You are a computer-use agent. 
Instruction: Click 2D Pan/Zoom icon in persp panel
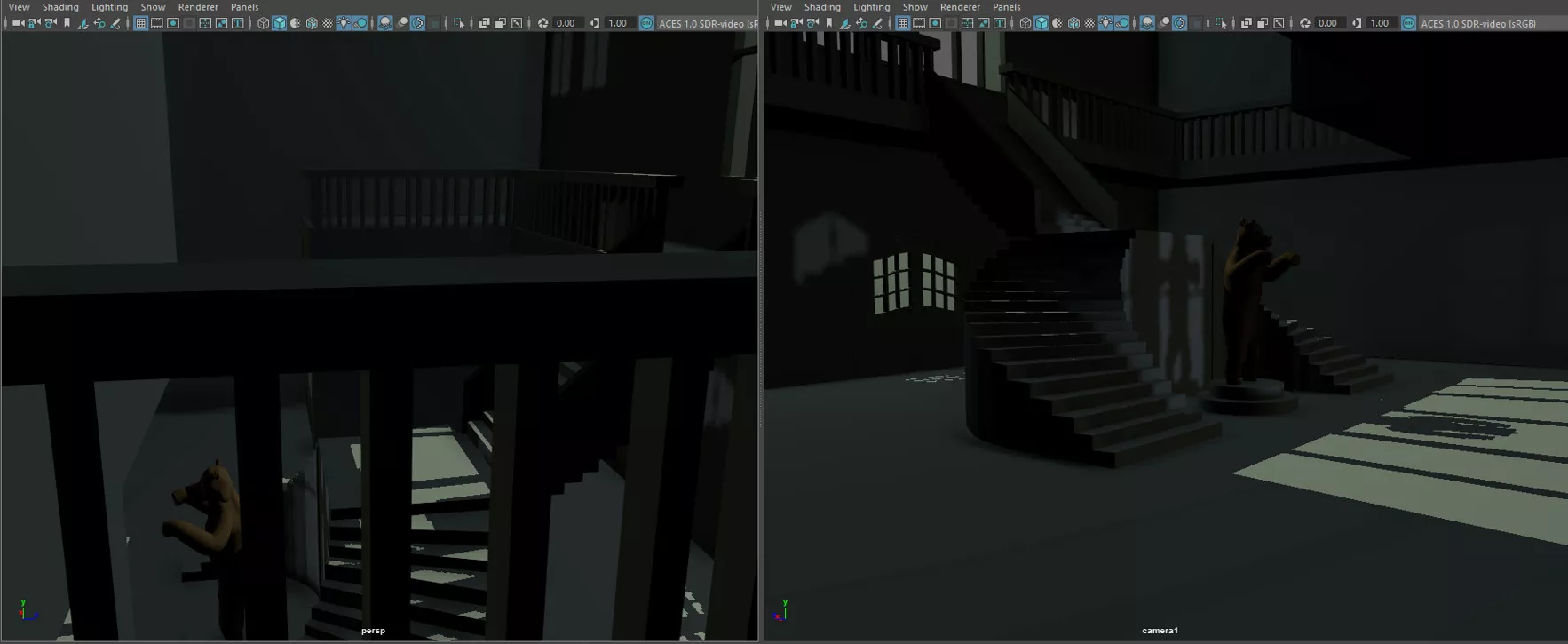99,23
